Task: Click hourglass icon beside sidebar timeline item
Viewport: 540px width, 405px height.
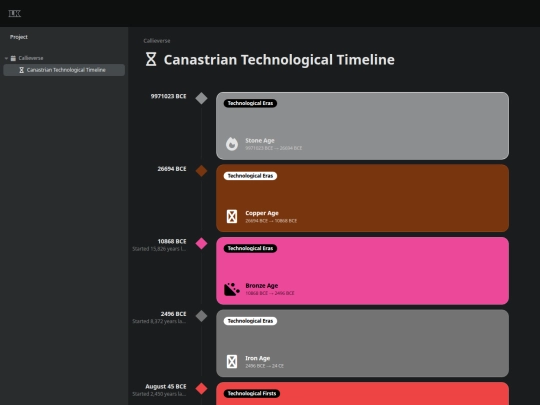Action: (x=21, y=70)
